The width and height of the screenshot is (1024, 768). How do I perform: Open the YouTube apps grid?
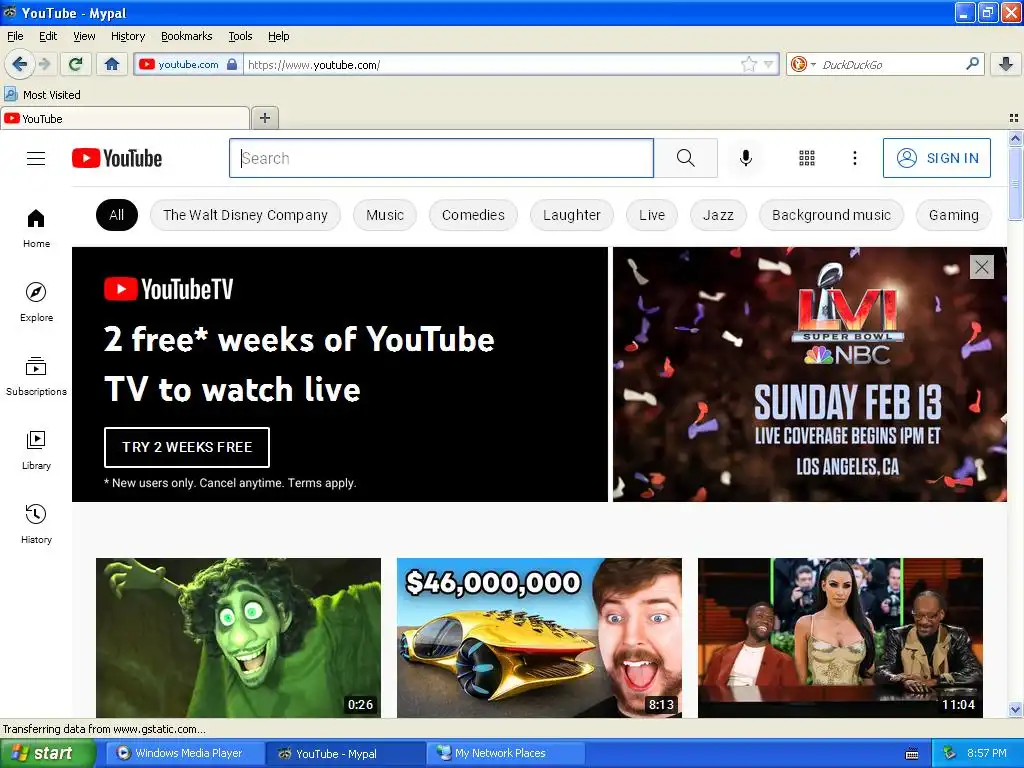click(807, 158)
